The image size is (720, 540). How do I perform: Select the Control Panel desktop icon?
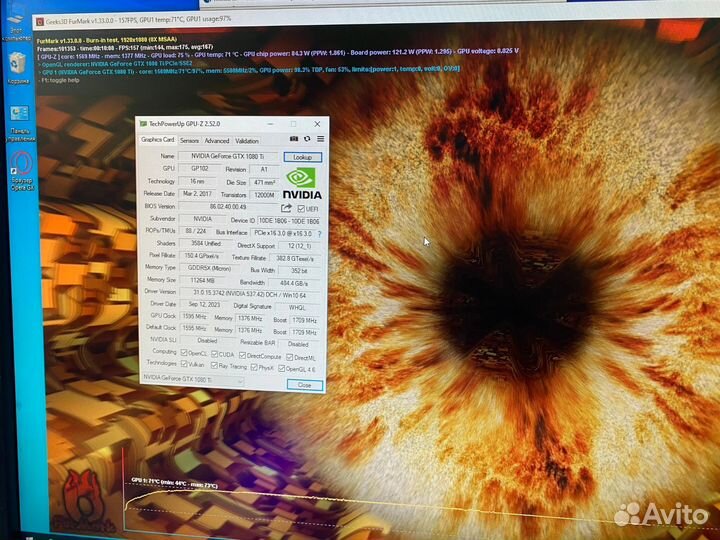click(19, 113)
